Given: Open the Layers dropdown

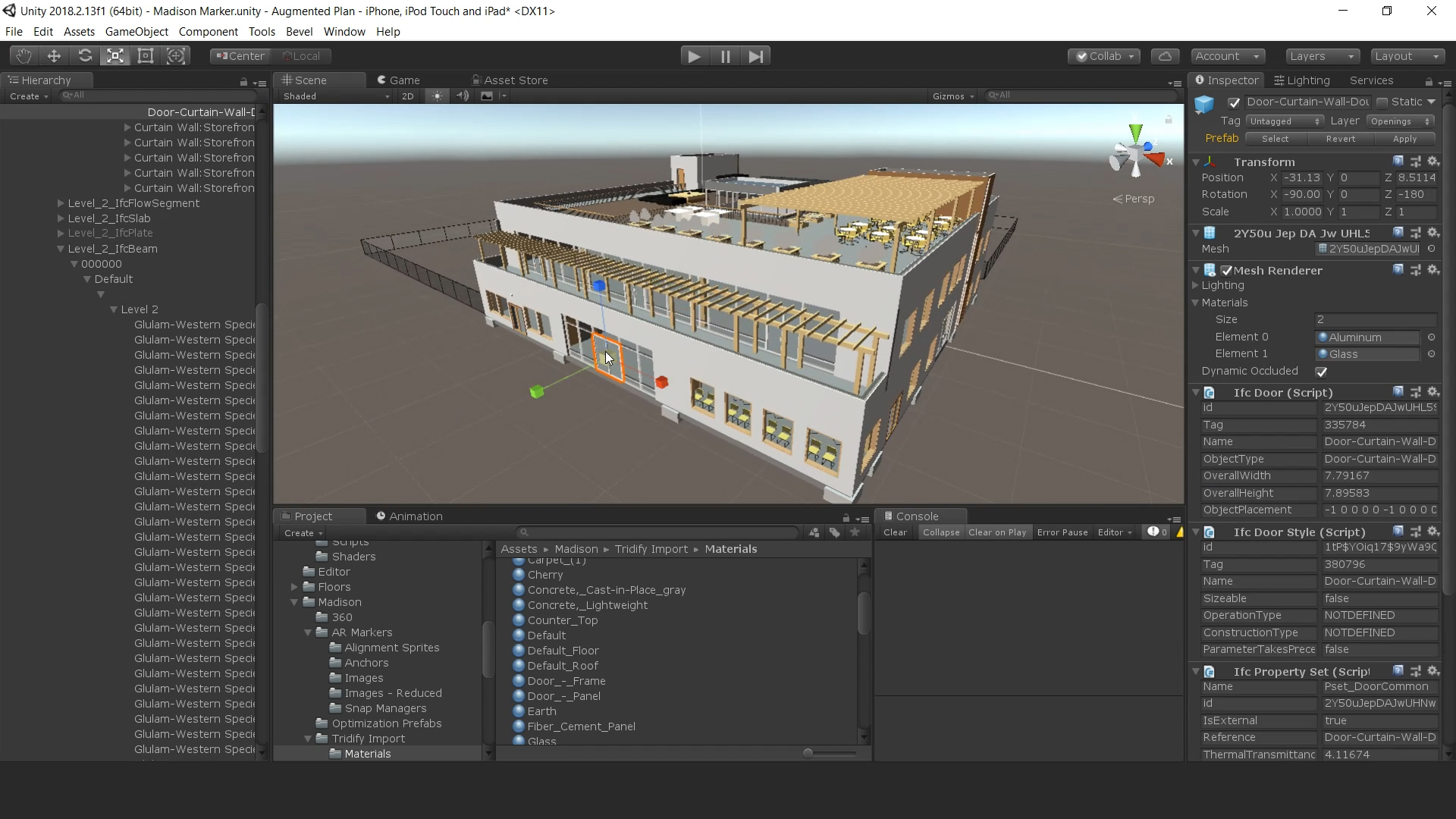Looking at the screenshot, I should pos(1322,56).
